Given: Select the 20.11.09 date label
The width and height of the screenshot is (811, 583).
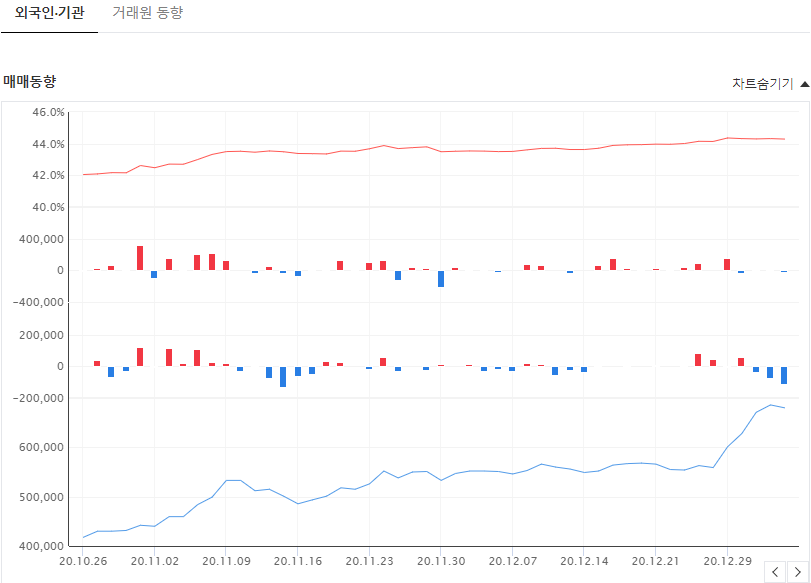Looking at the screenshot, I should click(x=226, y=561).
